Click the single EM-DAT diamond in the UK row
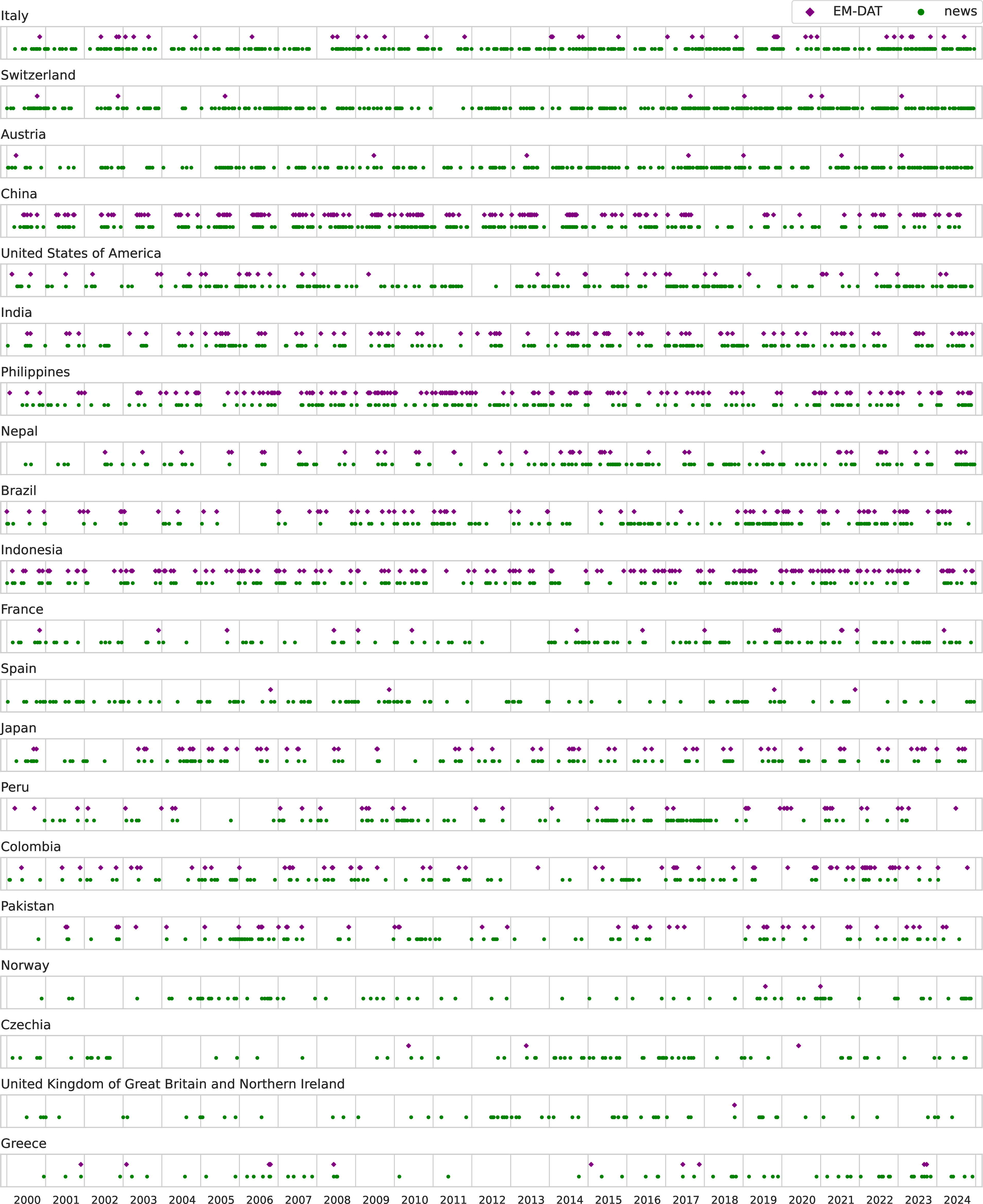This screenshot has width=983, height=1204. click(x=734, y=1105)
